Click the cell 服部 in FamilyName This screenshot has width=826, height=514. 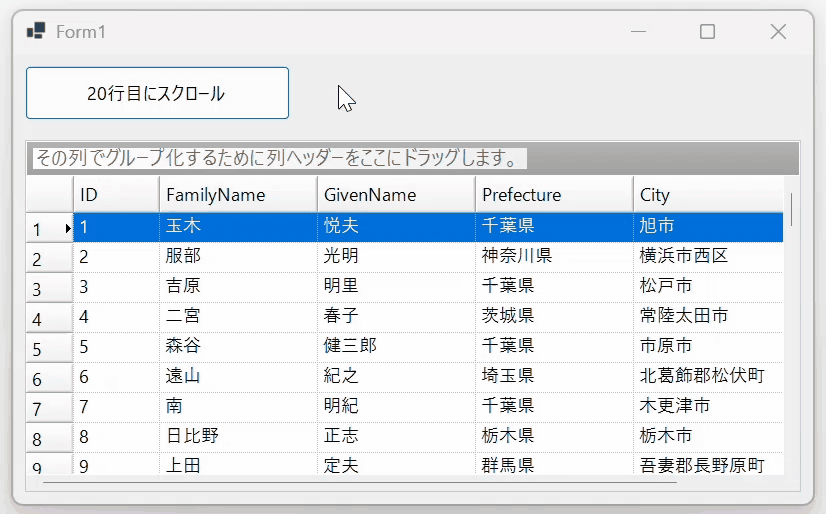[238, 258]
